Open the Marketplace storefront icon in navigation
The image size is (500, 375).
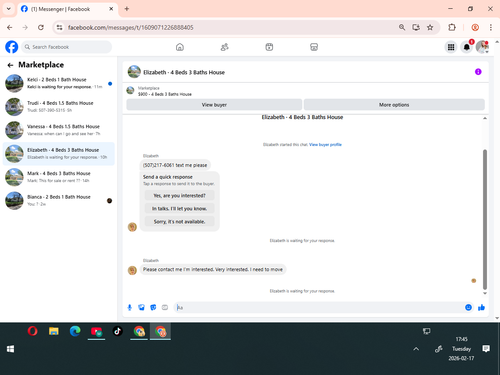tap(314, 47)
